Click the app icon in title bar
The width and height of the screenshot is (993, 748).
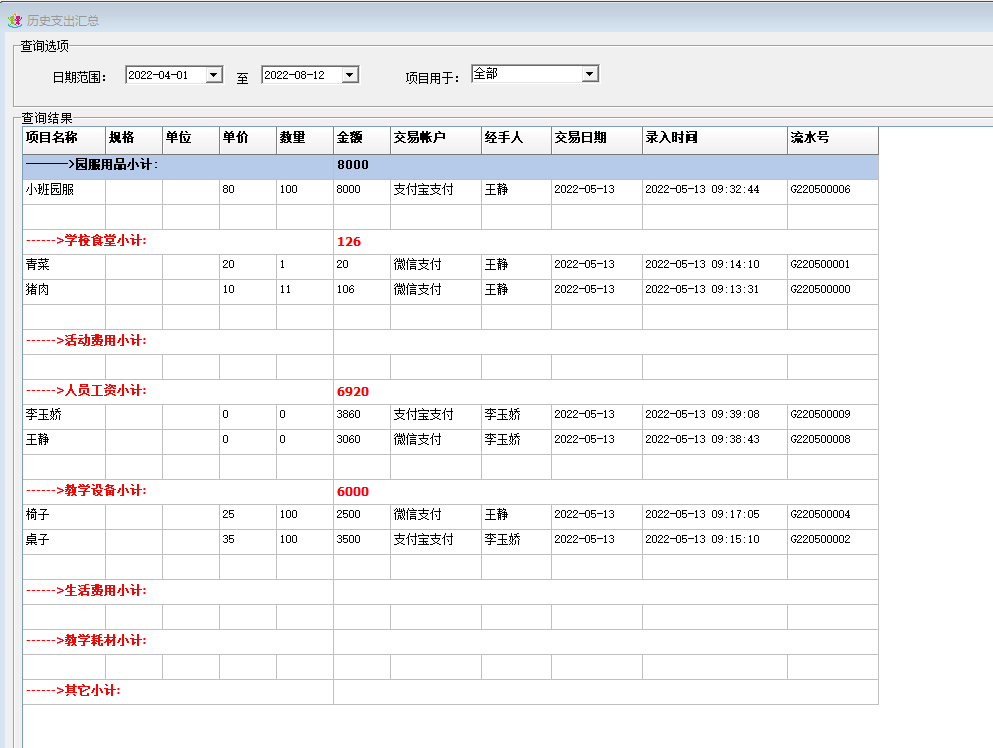tap(14, 20)
